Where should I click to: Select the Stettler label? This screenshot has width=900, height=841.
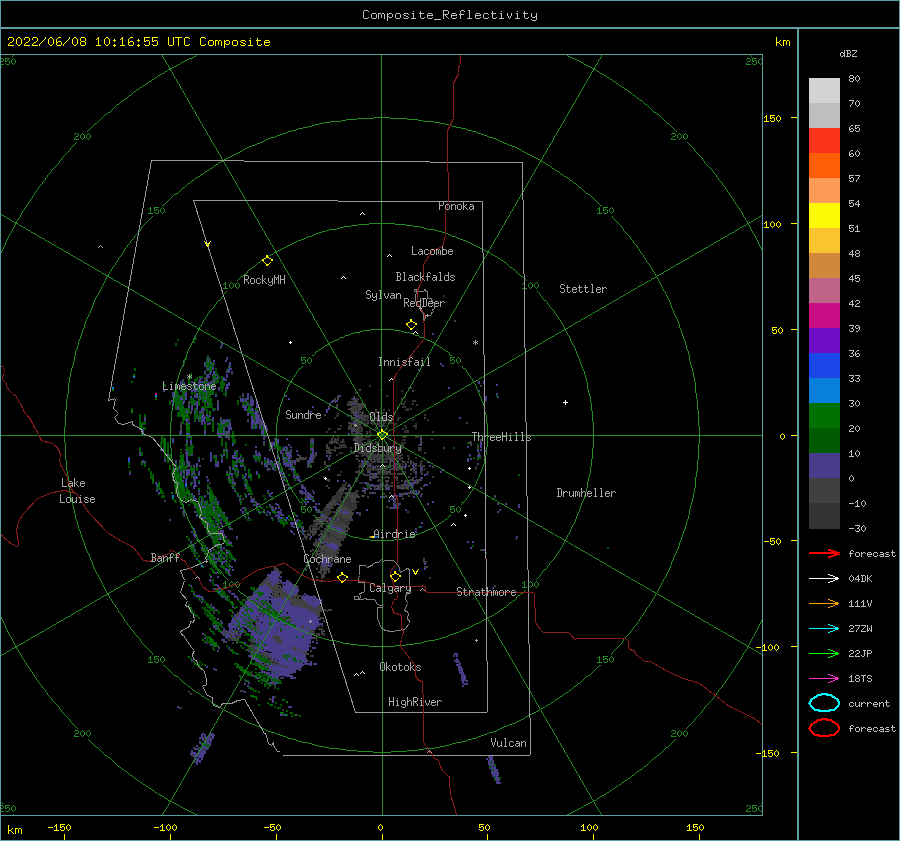click(583, 289)
